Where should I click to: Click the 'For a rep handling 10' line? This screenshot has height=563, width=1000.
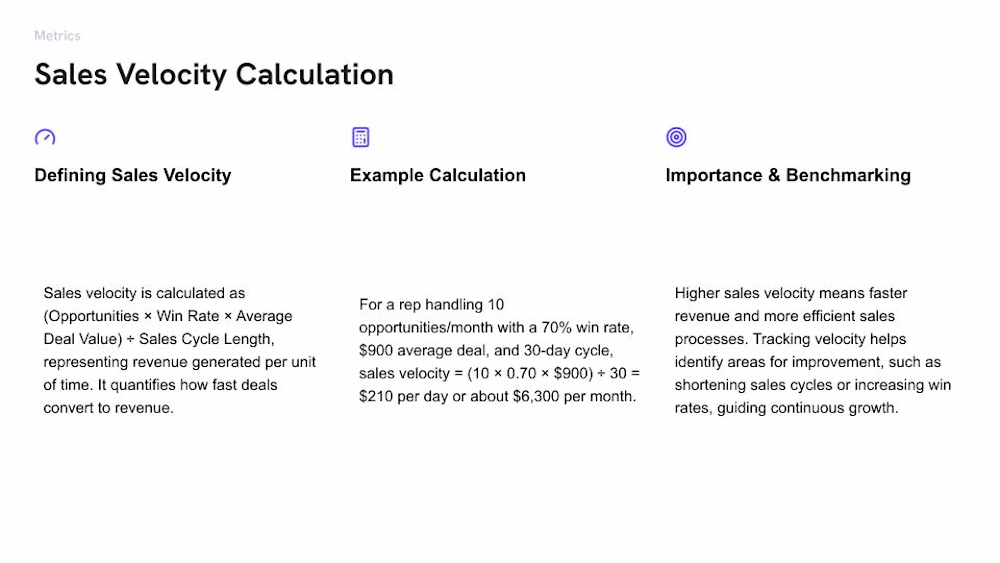tap(431, 305)
